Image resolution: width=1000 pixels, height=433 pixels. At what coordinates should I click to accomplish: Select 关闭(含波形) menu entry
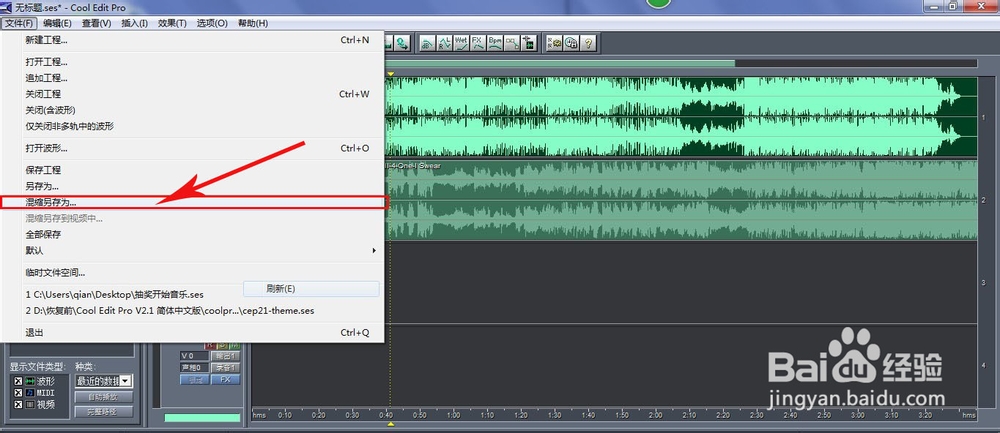(193, 110)
